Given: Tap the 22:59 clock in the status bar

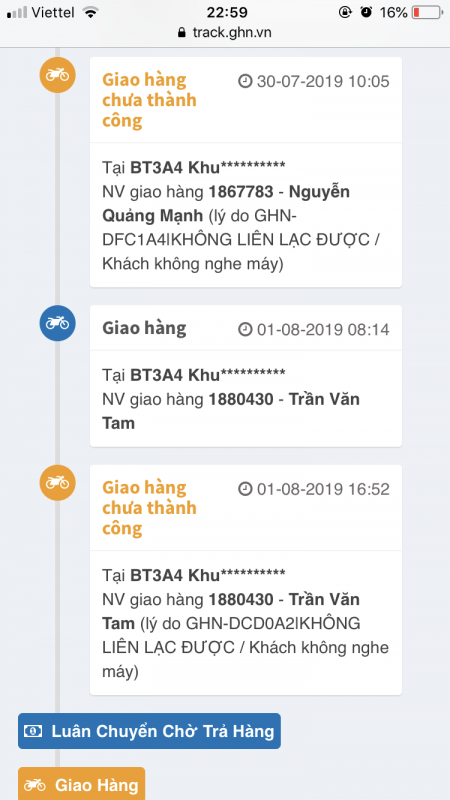Looking at the screenshot, I should click(x=227, y=12).
